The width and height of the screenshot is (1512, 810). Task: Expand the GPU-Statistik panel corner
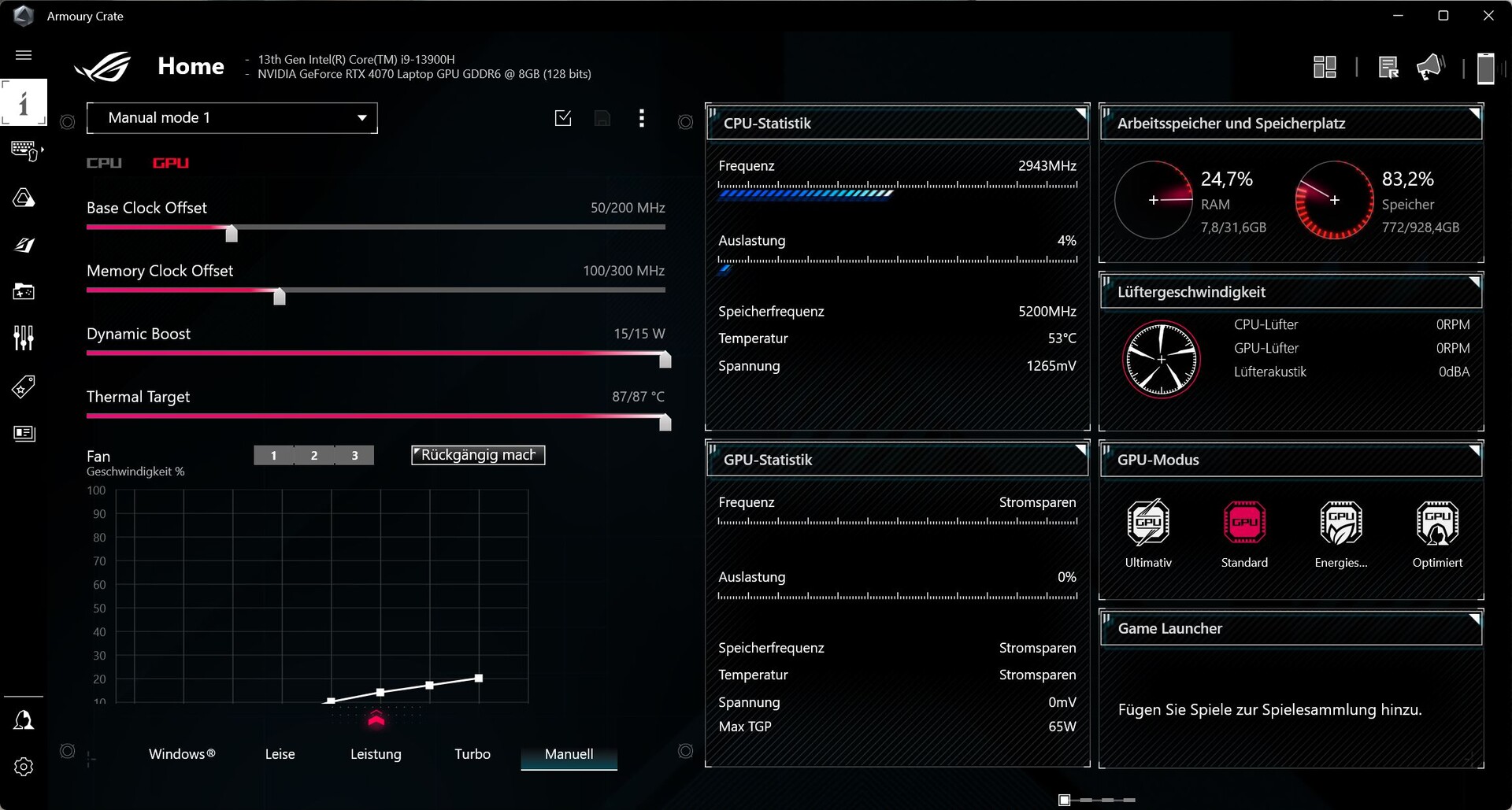click(x=1081, y=449)
